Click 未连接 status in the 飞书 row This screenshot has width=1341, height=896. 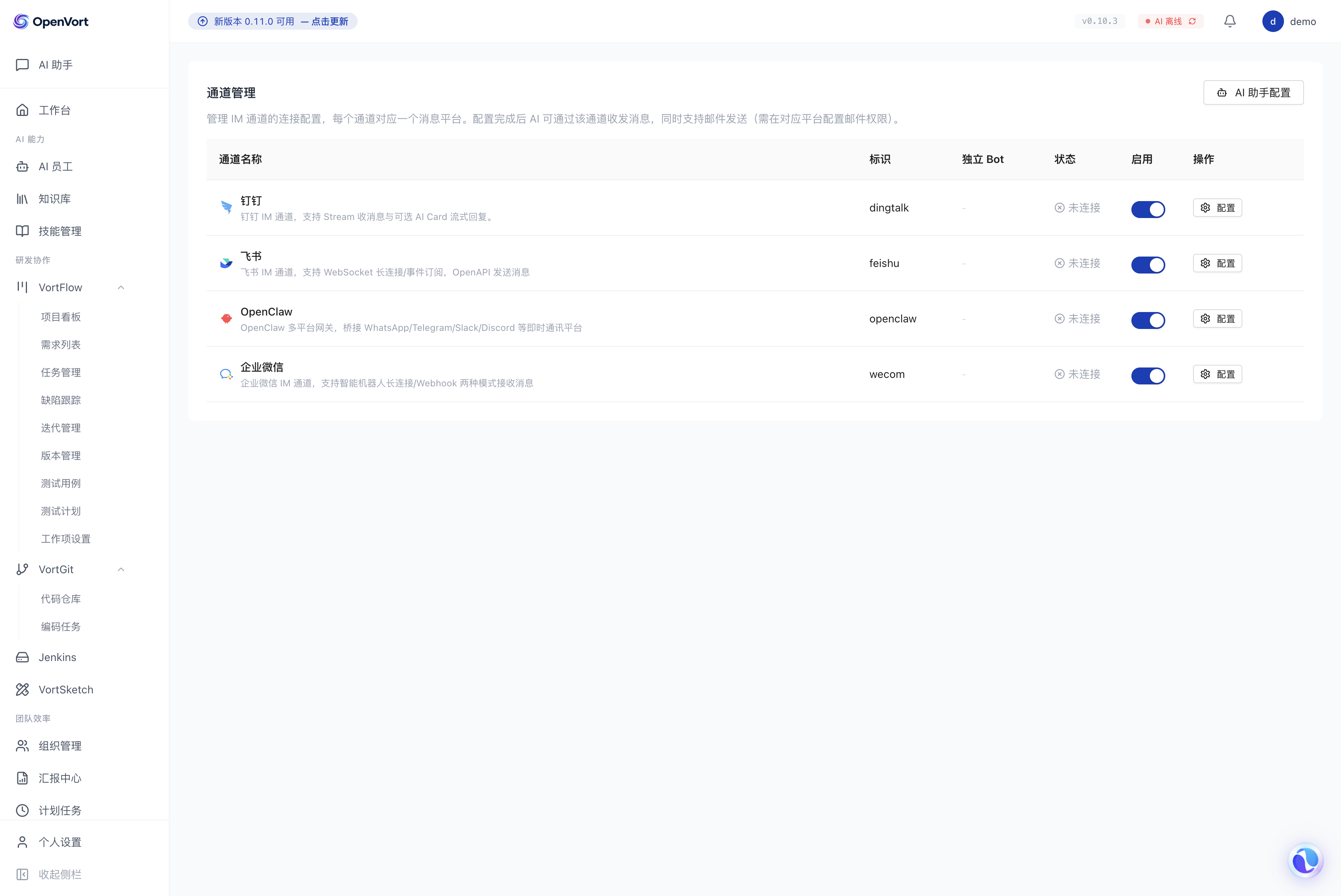(1077, 263)
